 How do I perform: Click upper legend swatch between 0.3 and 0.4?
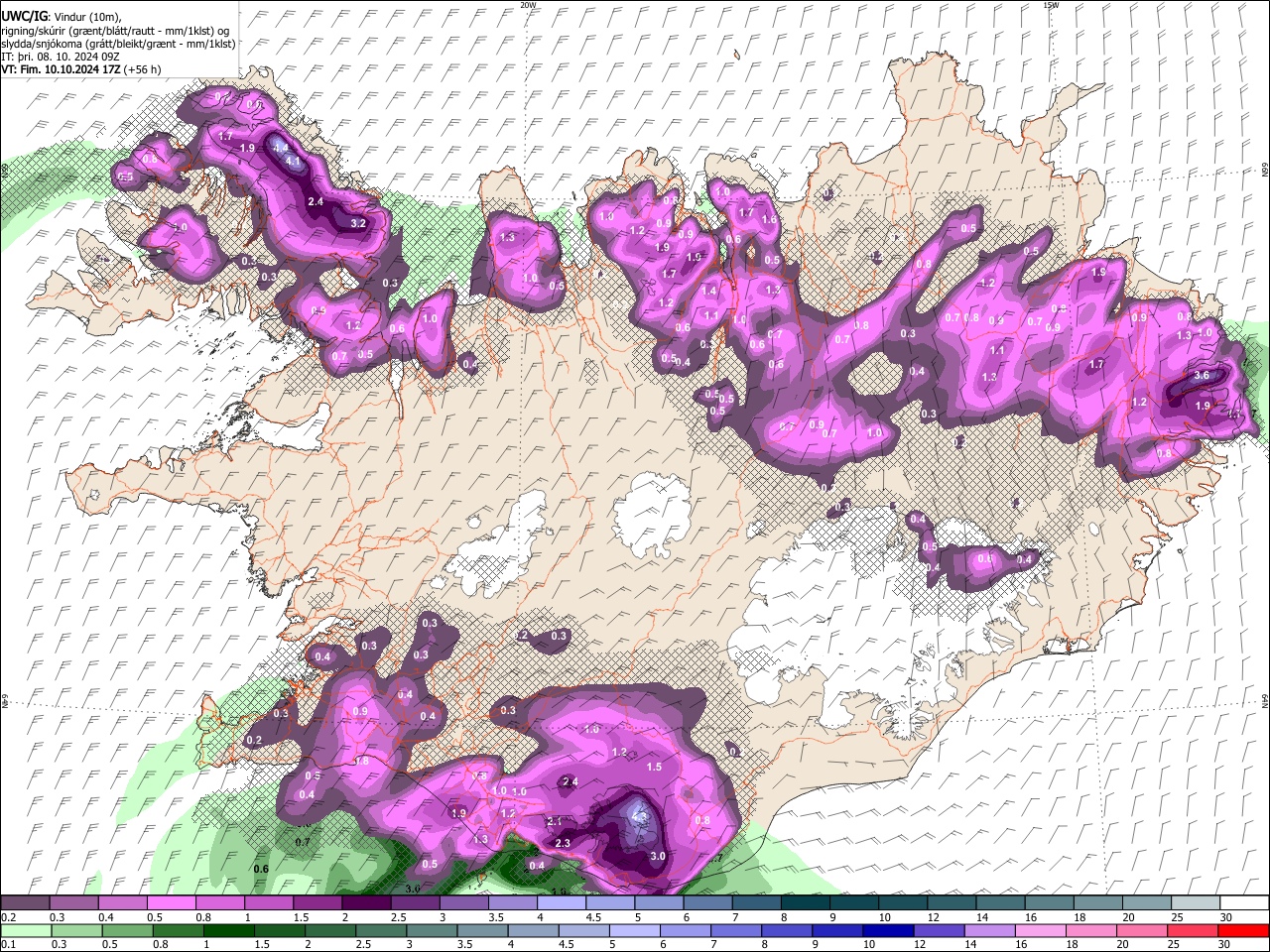(74, 902)
